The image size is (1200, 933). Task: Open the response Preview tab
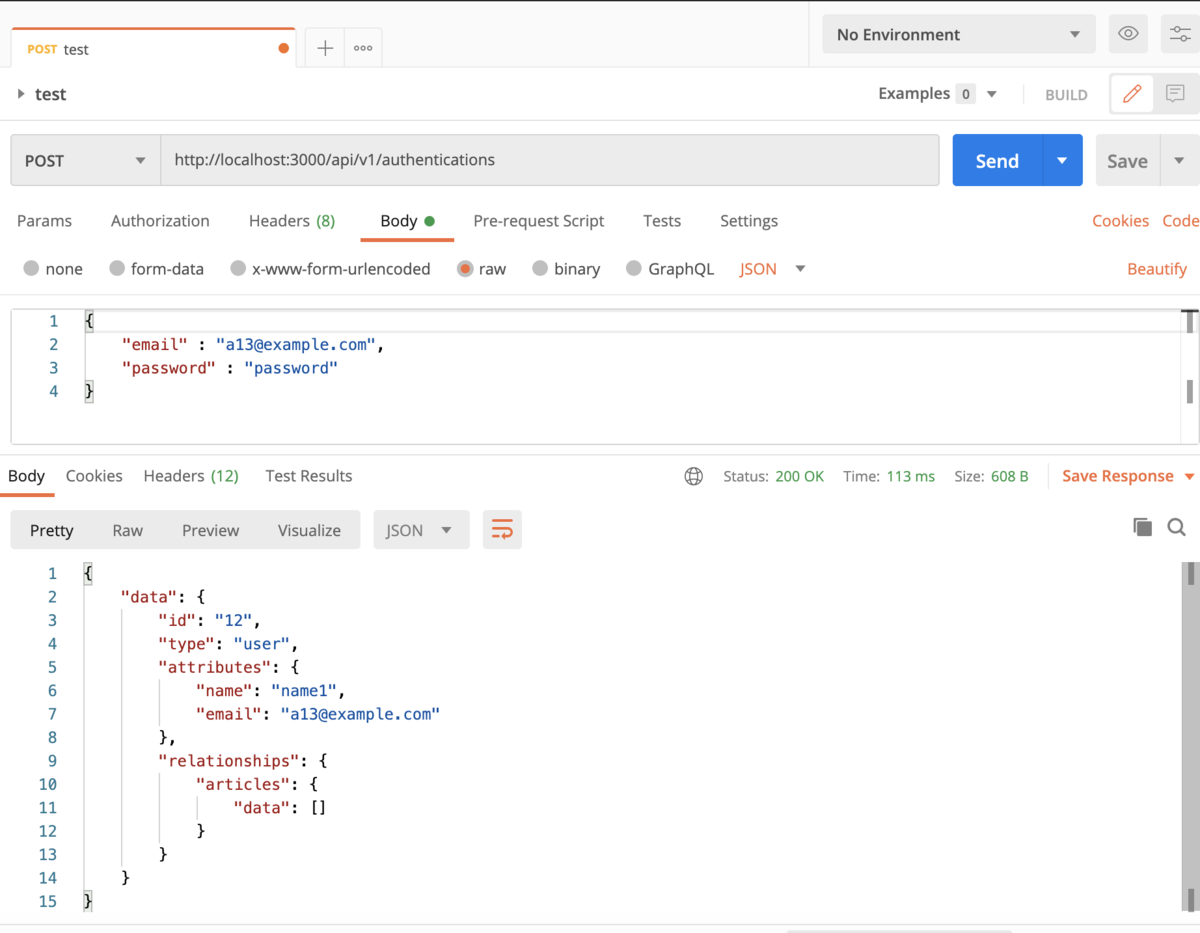click(210, 529)
